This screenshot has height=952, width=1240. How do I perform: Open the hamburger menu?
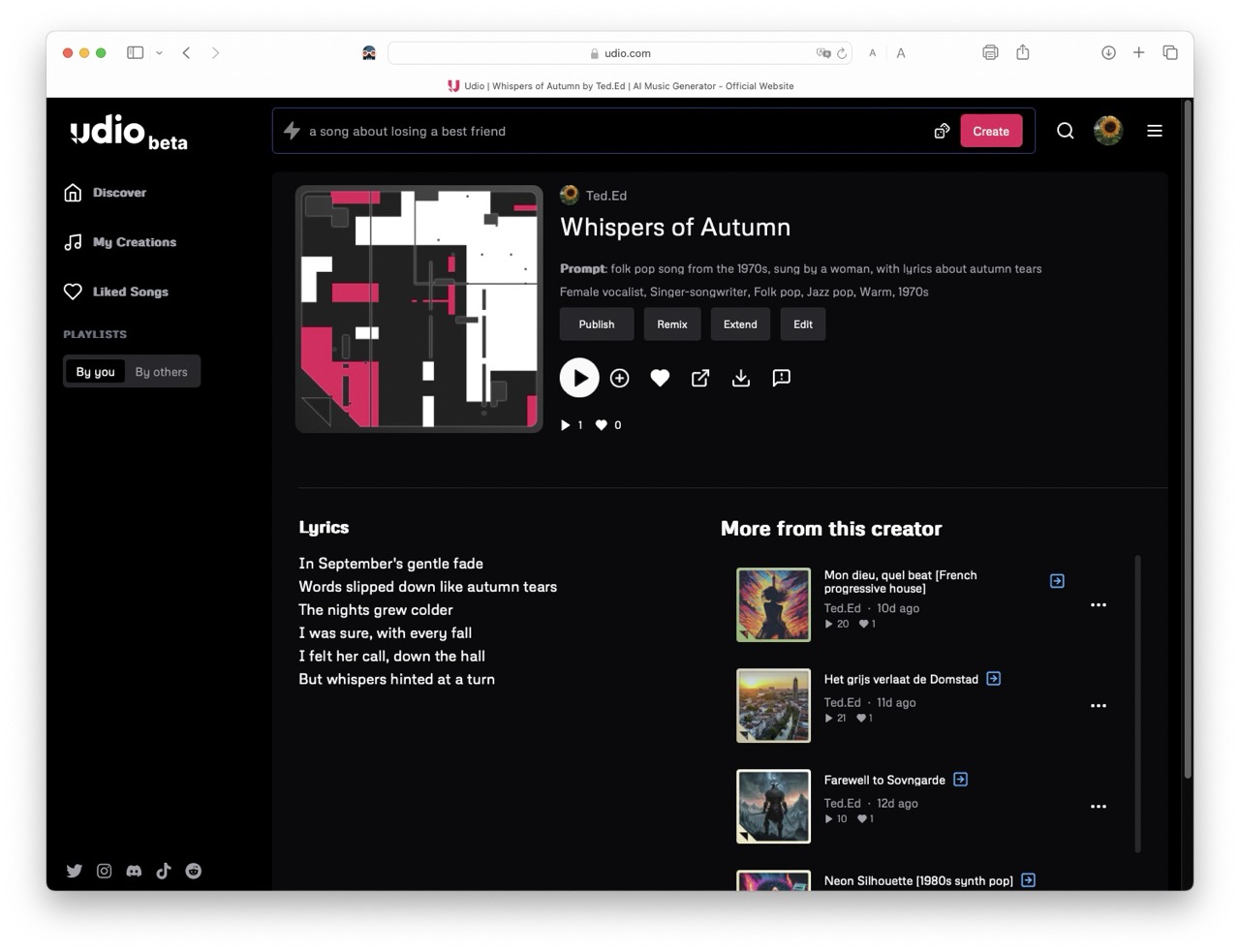pyautogui.click(x=1154, y=131)
